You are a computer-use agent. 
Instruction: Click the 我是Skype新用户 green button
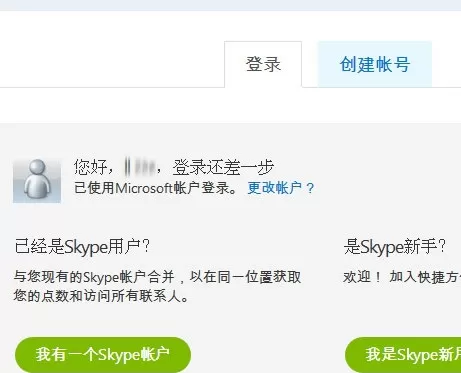click(x=403, y=354)
